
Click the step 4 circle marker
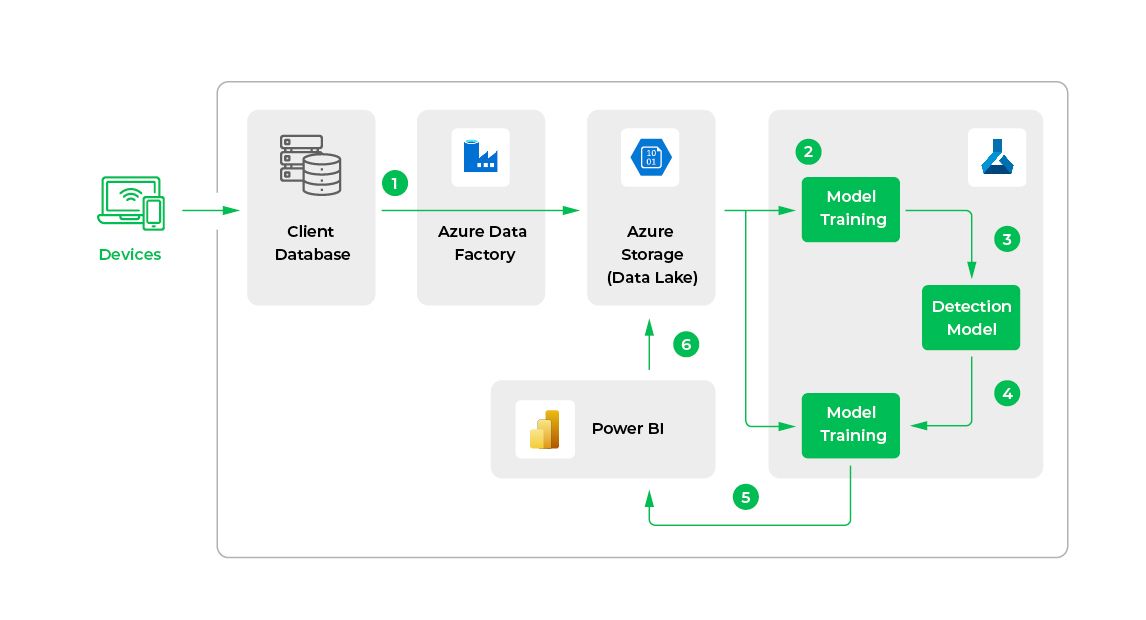pyautogui.click(x=1007, y=394)
